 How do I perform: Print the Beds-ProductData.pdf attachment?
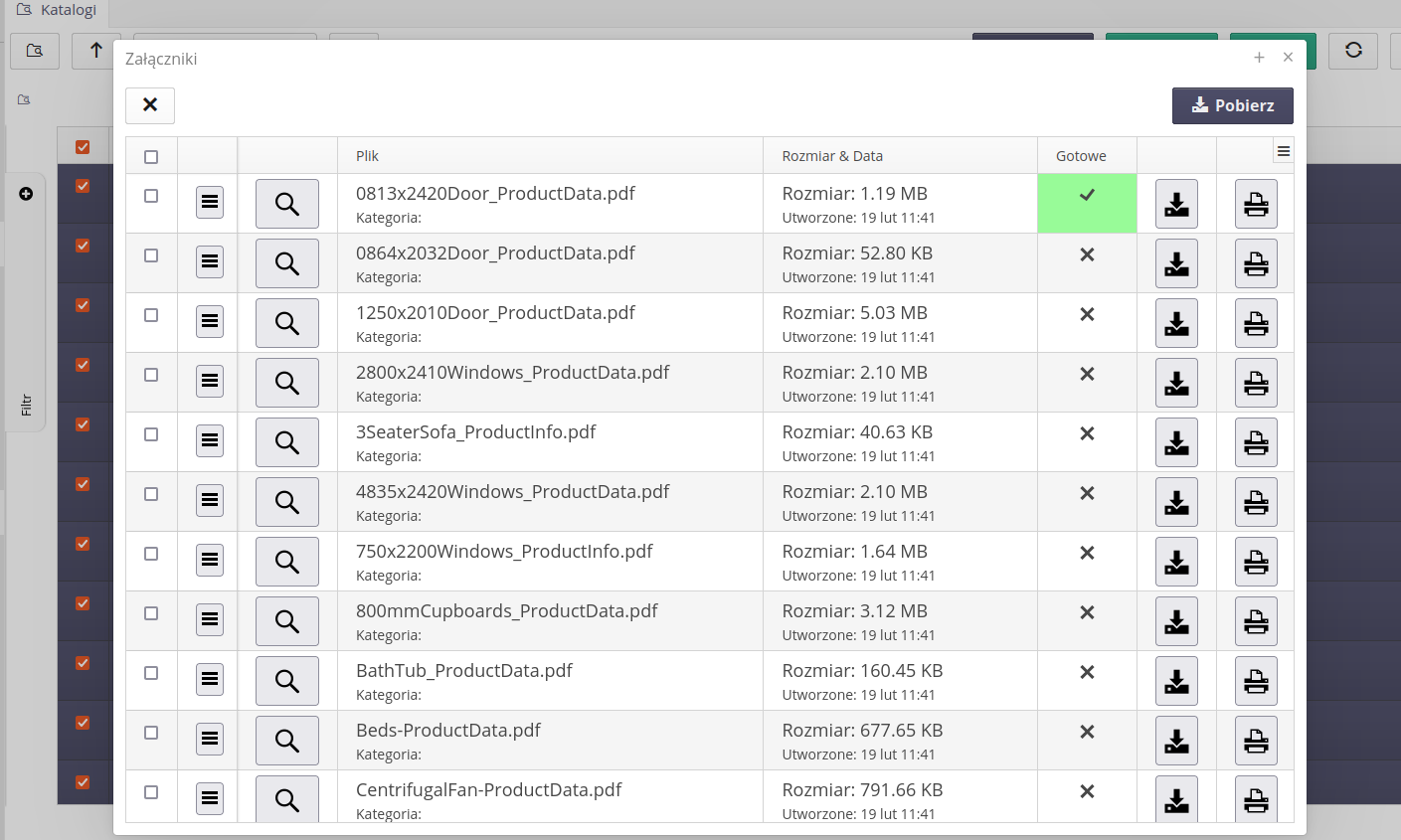coord(1256,741)
